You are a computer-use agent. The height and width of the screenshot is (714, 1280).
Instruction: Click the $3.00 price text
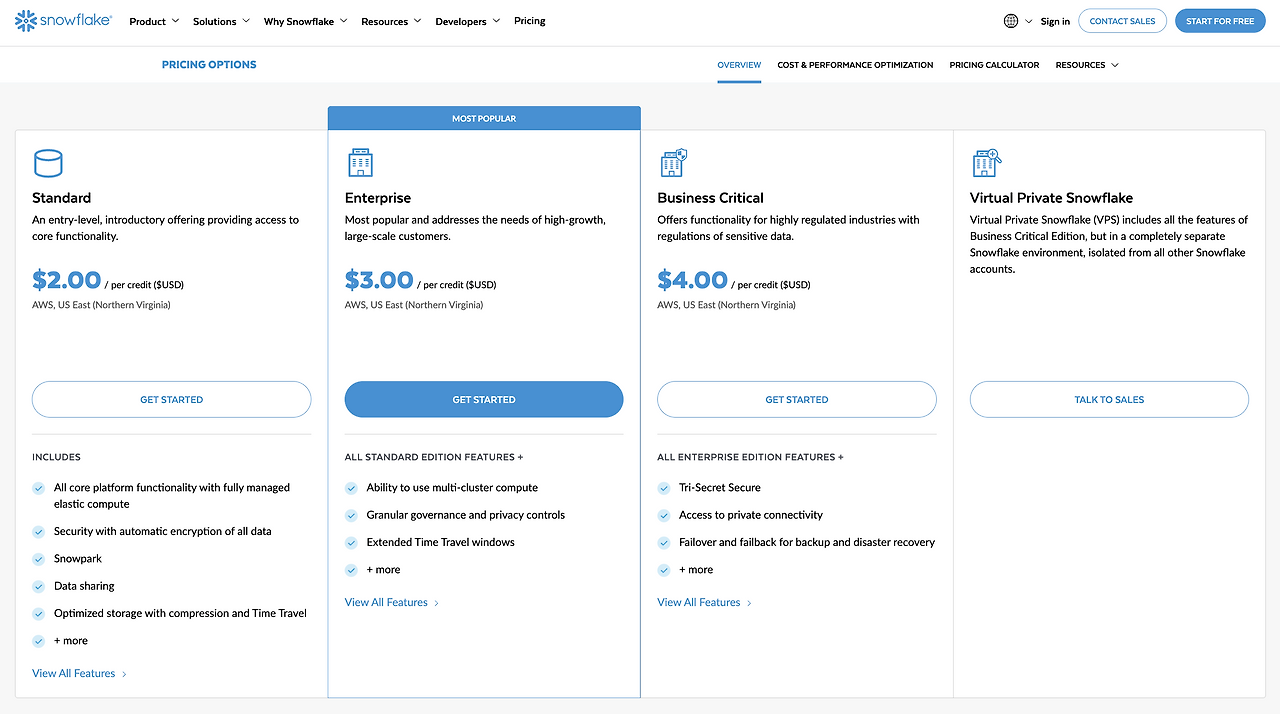379,280
